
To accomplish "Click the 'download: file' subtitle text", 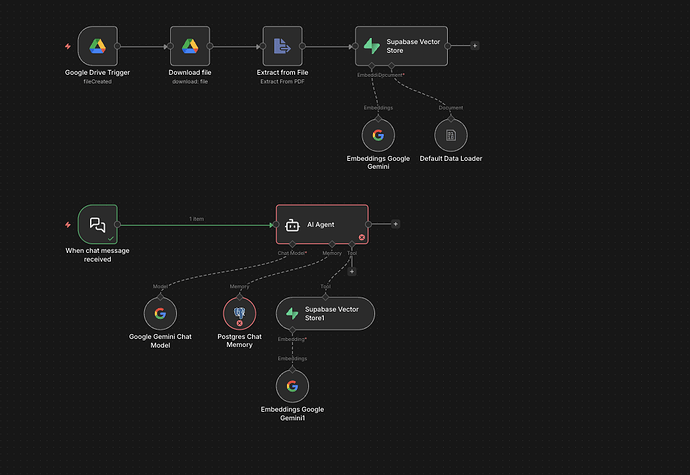I will point(190,81).
